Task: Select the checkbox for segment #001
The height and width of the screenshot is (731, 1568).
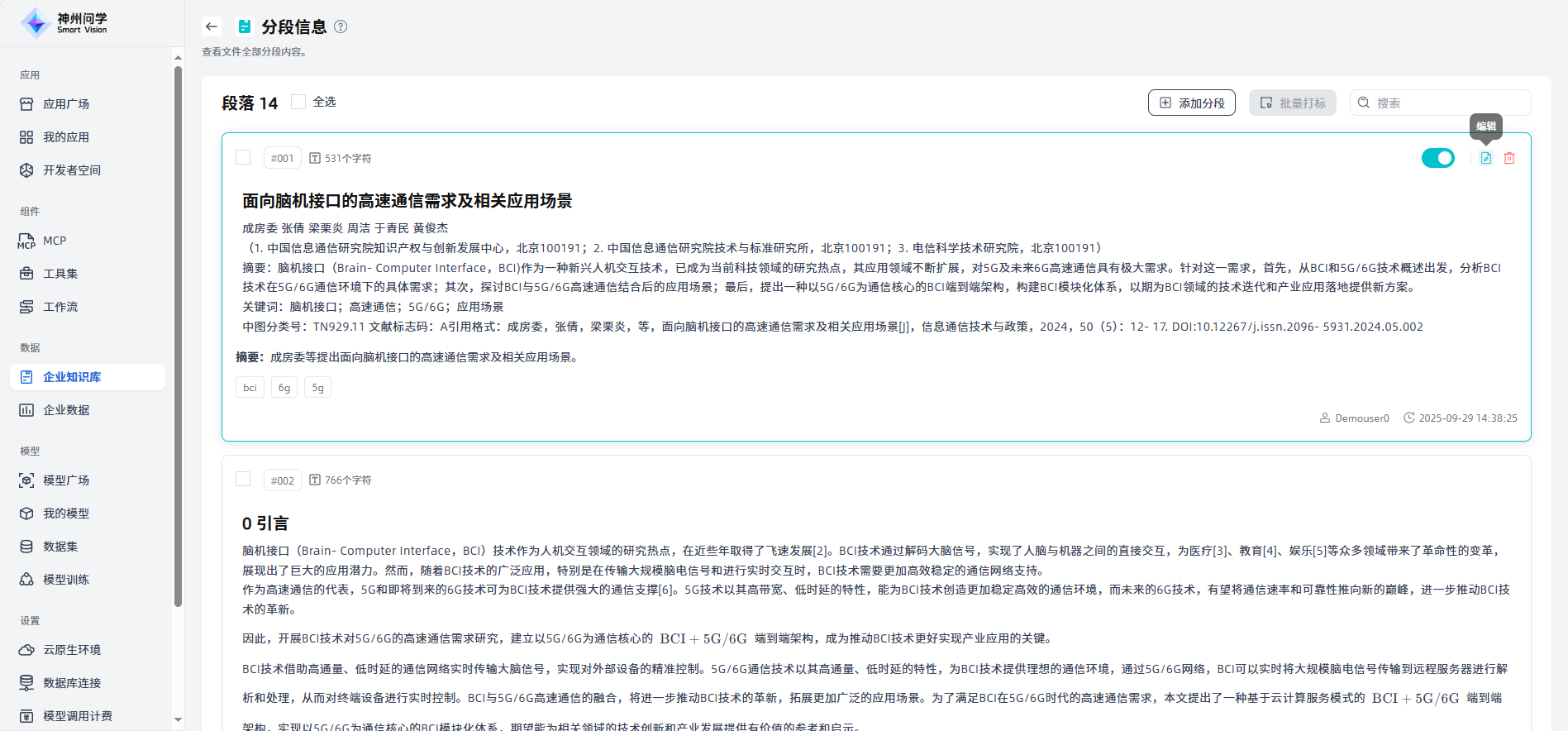Action: (x=243, y=157)
